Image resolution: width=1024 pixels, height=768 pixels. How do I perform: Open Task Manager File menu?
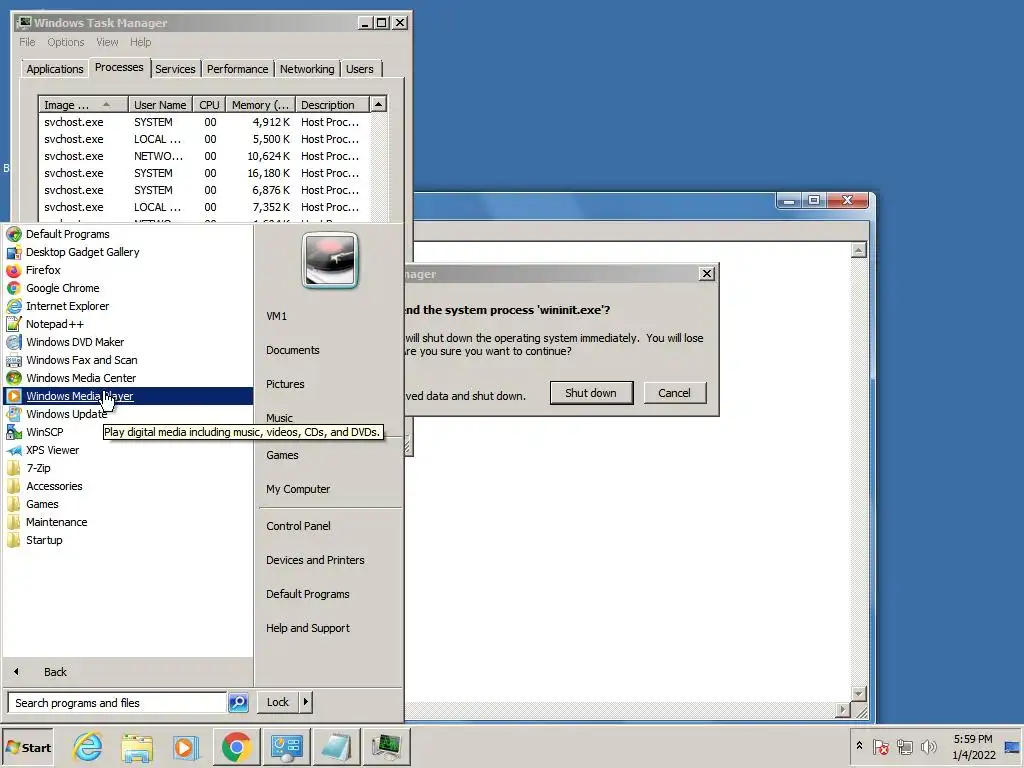(27, 42)
